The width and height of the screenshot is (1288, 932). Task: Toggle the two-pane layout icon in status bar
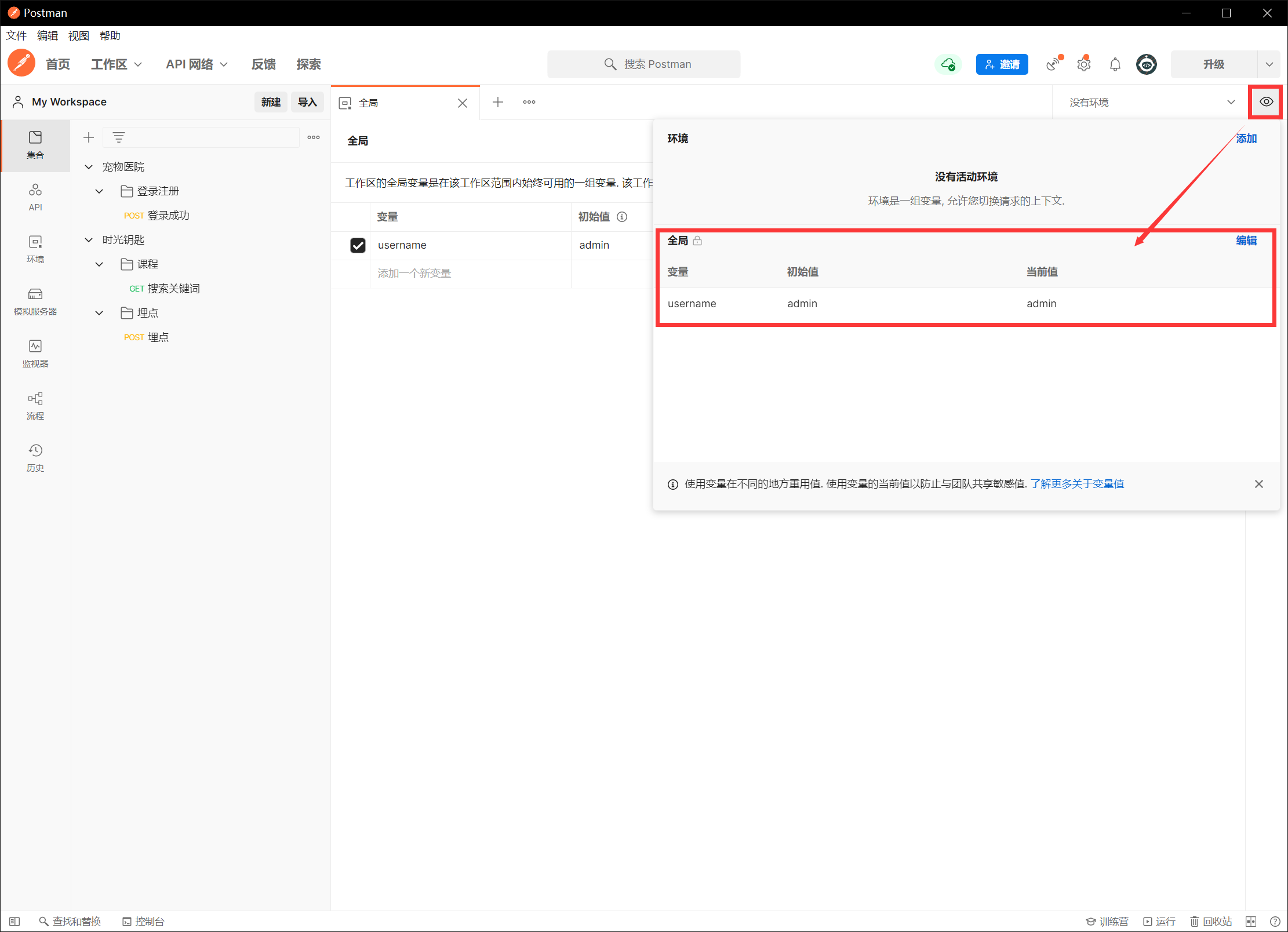click(1250, 922)
